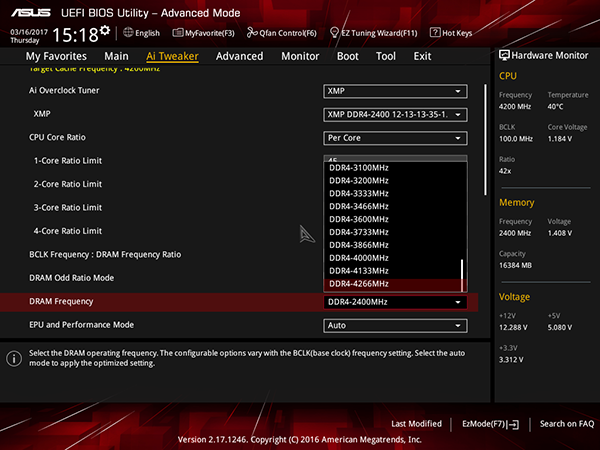Click the globe language icon
The image size is (600, 450).
coord(128,33)
